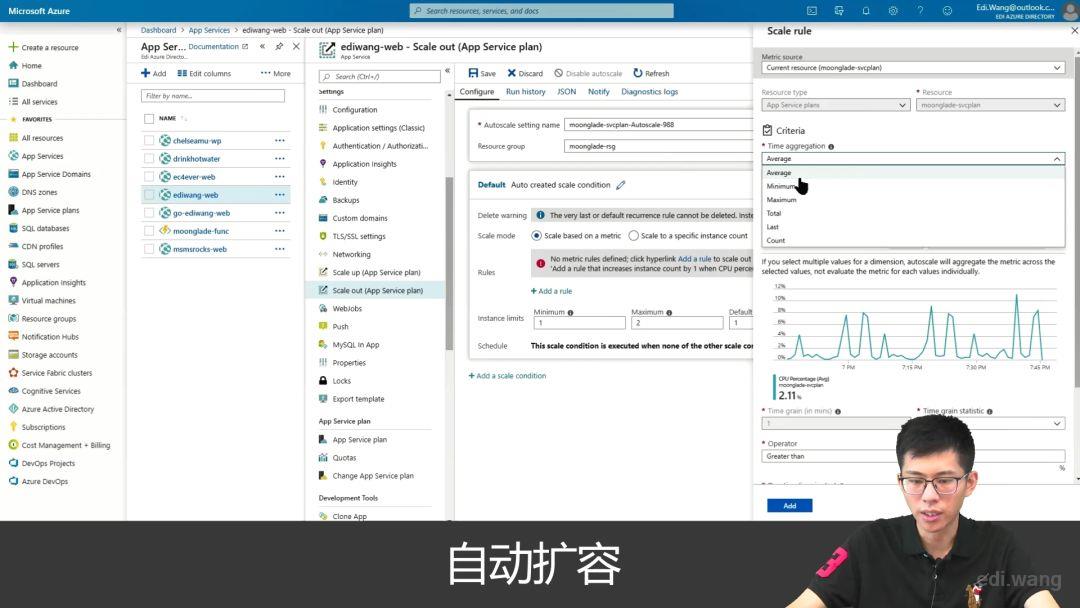Click the Add a rule link
This screenshot has width=1080, height=608.
point(552,291)
